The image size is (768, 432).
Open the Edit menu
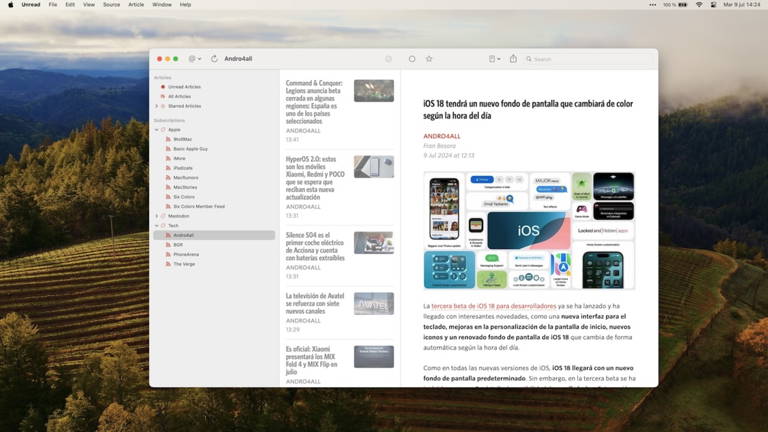(70, 4)
